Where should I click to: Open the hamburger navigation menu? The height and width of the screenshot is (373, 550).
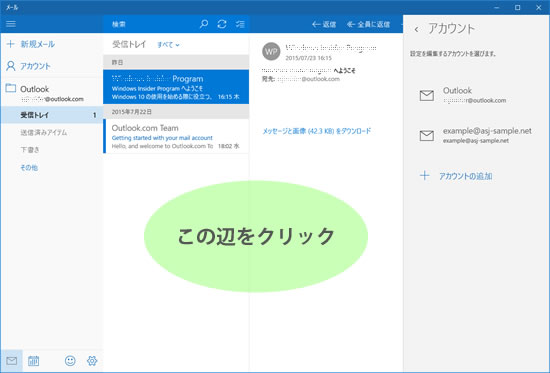click(11, 24)
